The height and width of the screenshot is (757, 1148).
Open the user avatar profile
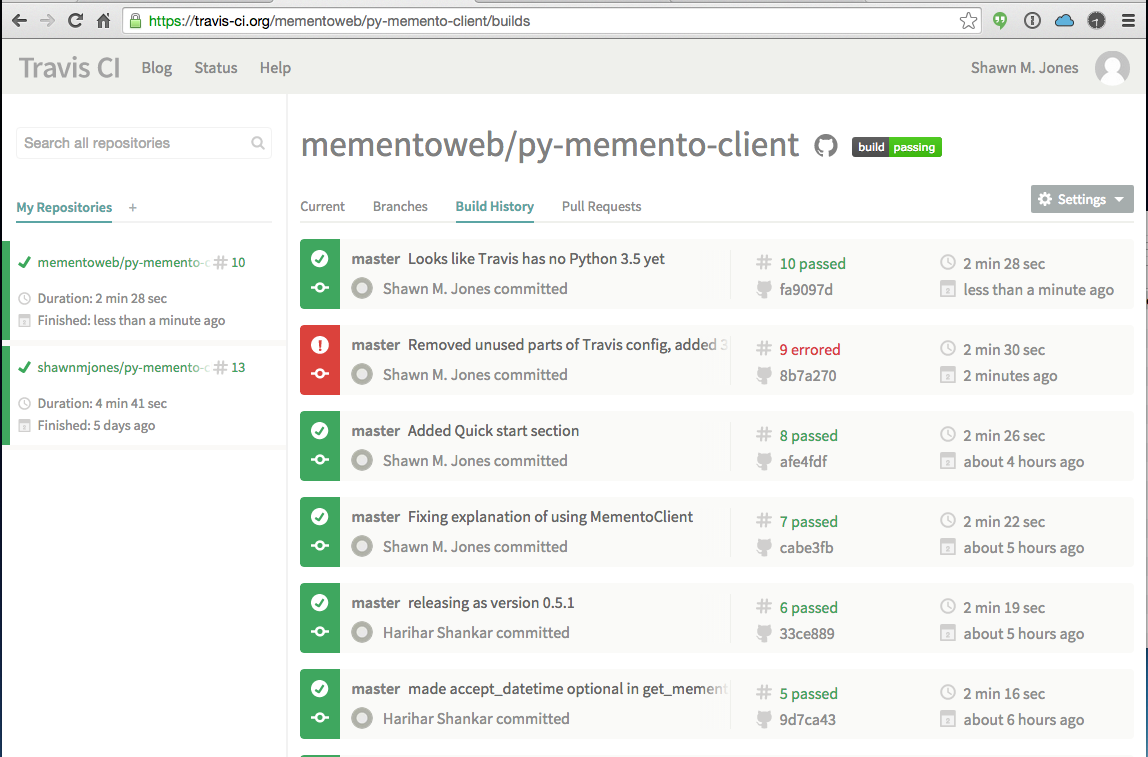(x=1112, y=68)
